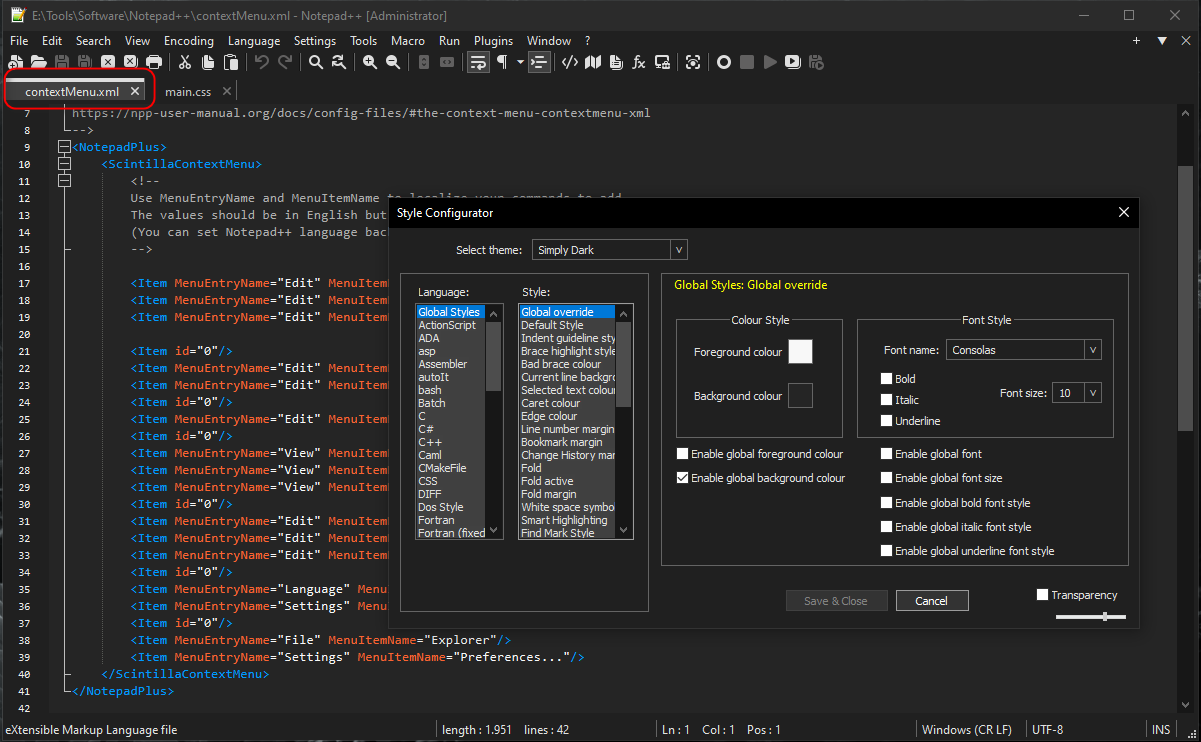The height and width of the screenshot is (742, 1201).
Task: Check Enable global font size
Action: coord(887,478)
